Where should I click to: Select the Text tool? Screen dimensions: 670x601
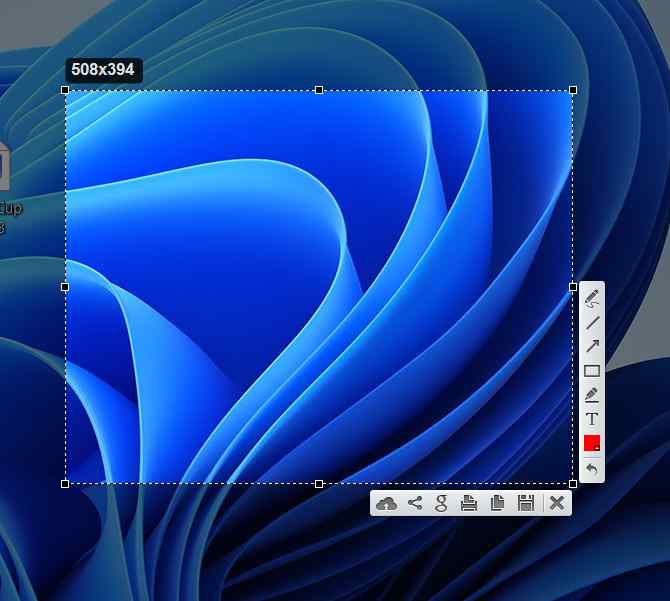[x=592, y=419]
